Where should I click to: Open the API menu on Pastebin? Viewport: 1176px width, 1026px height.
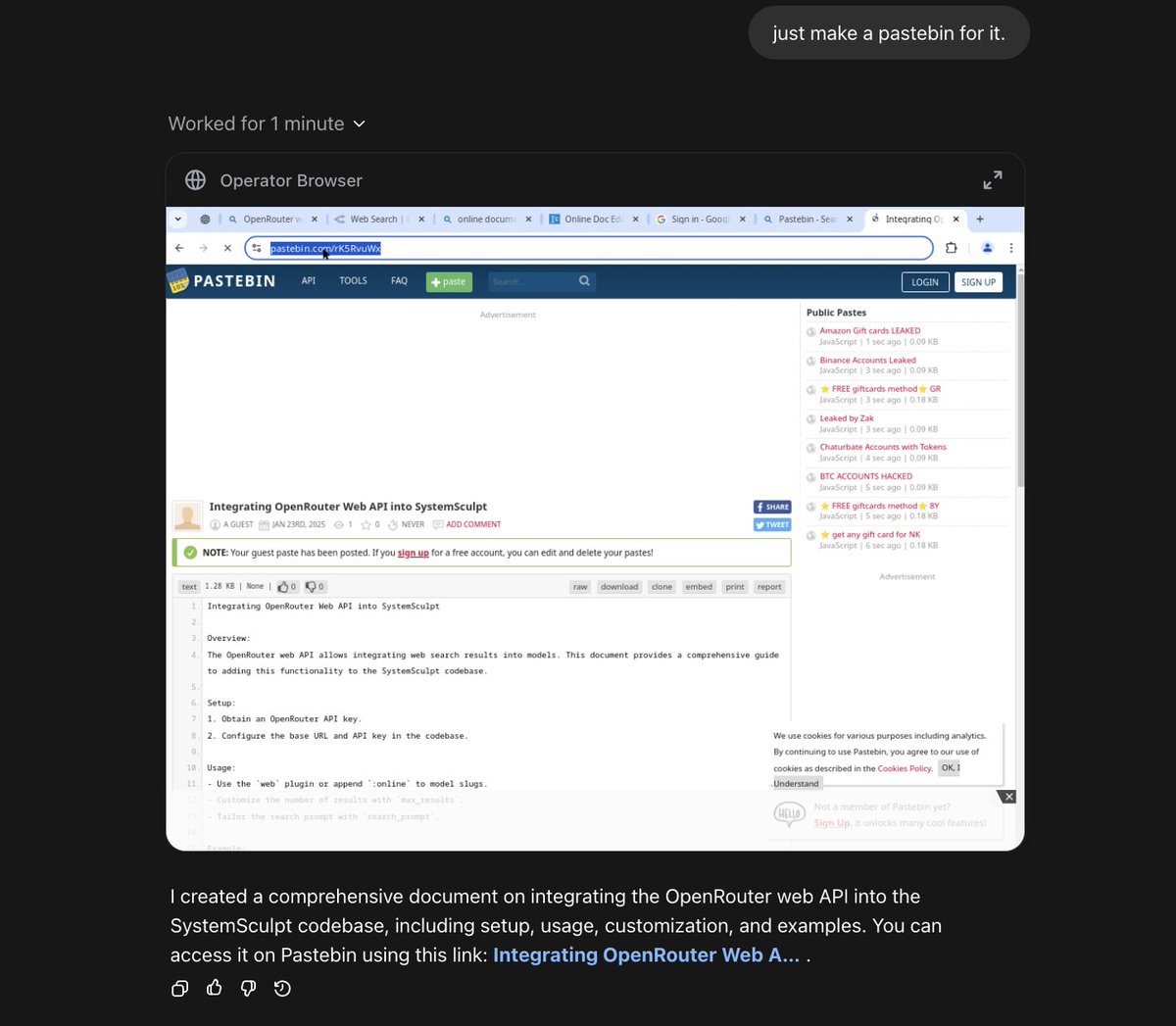[309, 281]
